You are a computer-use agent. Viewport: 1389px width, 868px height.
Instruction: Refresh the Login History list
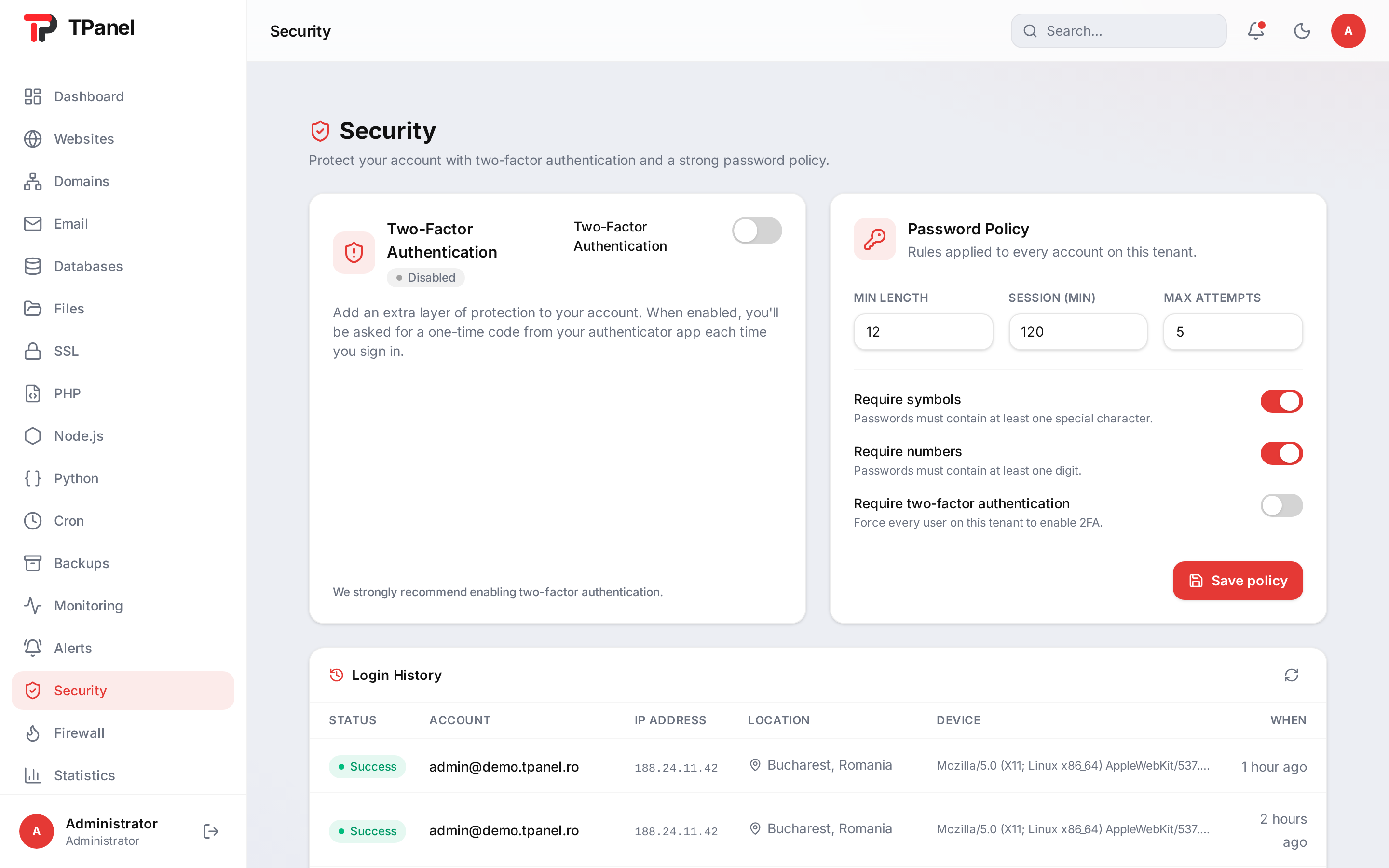1292,675
